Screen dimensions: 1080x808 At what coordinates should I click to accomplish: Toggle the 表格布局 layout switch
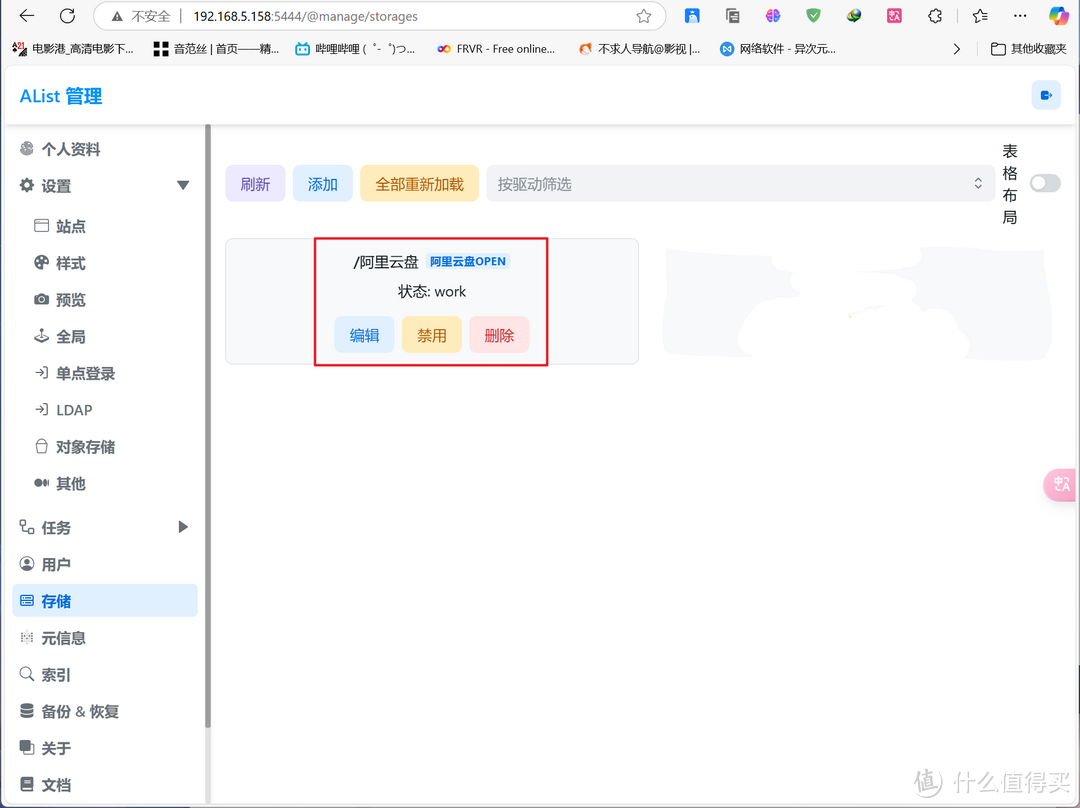coord(1044,183)
